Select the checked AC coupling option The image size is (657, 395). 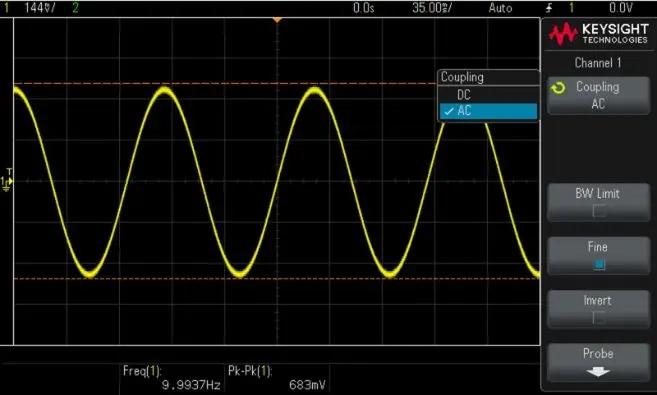[488, 111]
